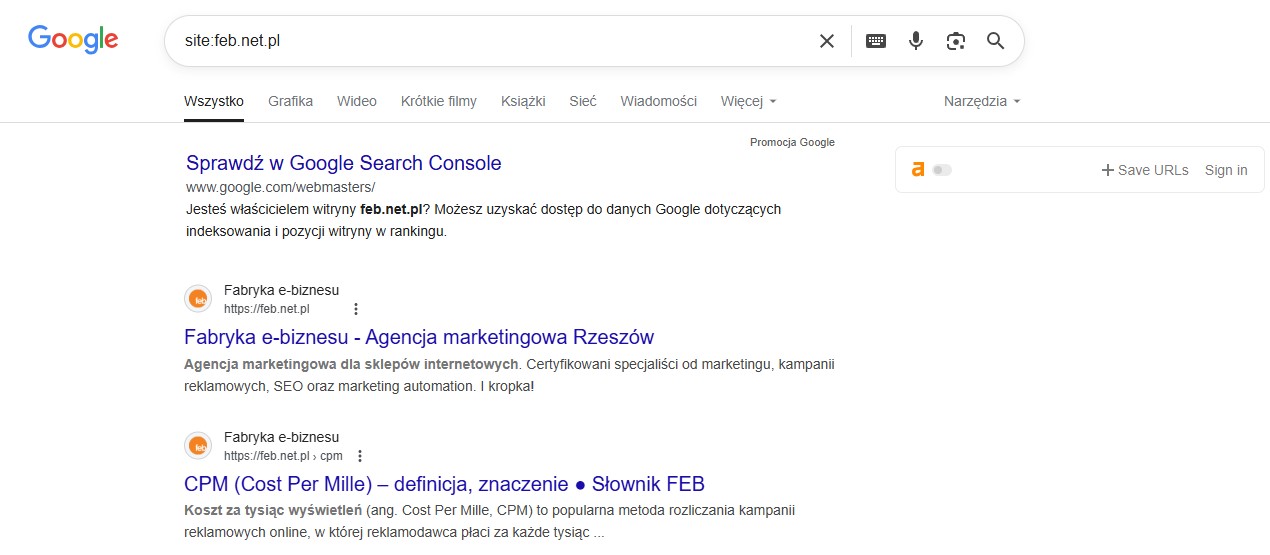Open Sprawdź w Google Search Console link
Screen dimensions: 1270x555
[344, 163]
